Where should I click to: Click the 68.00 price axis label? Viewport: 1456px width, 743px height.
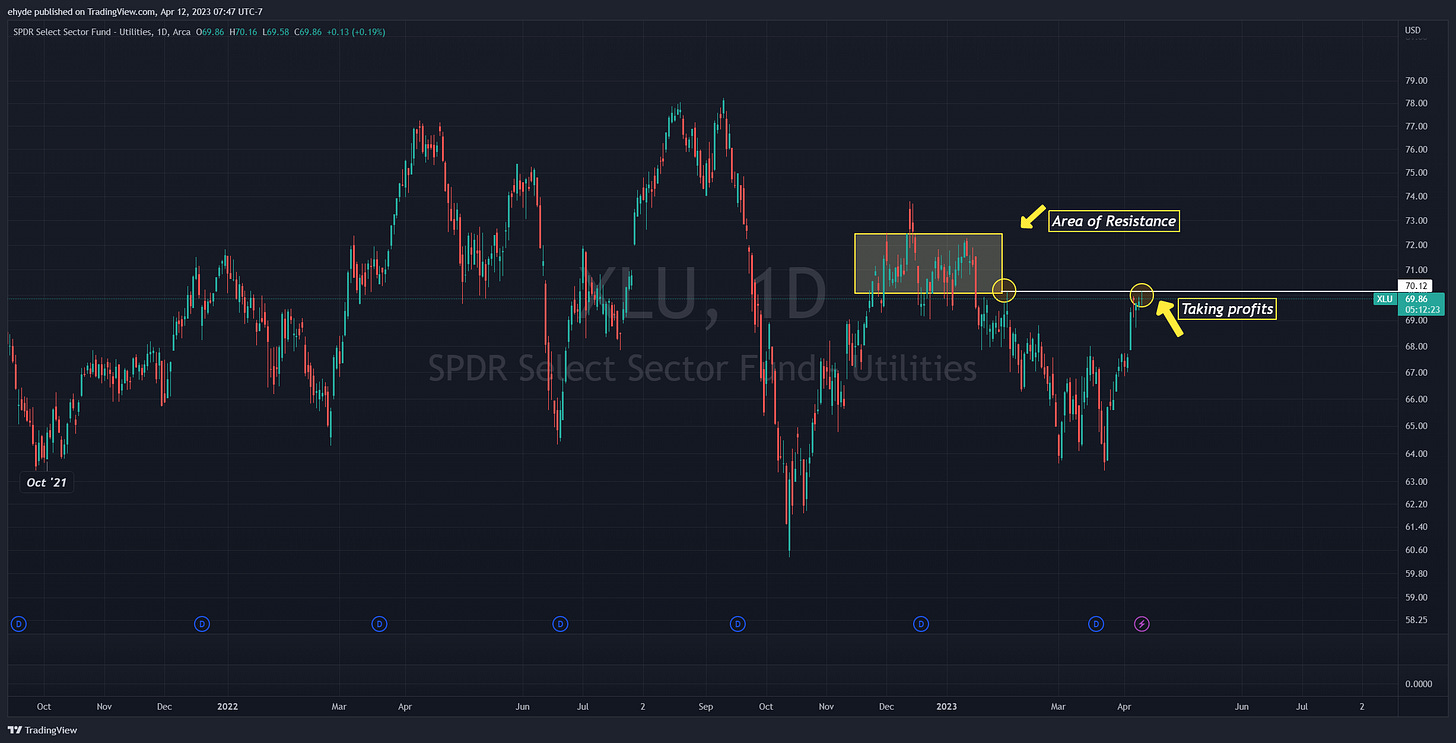(x=1416, y=347)
